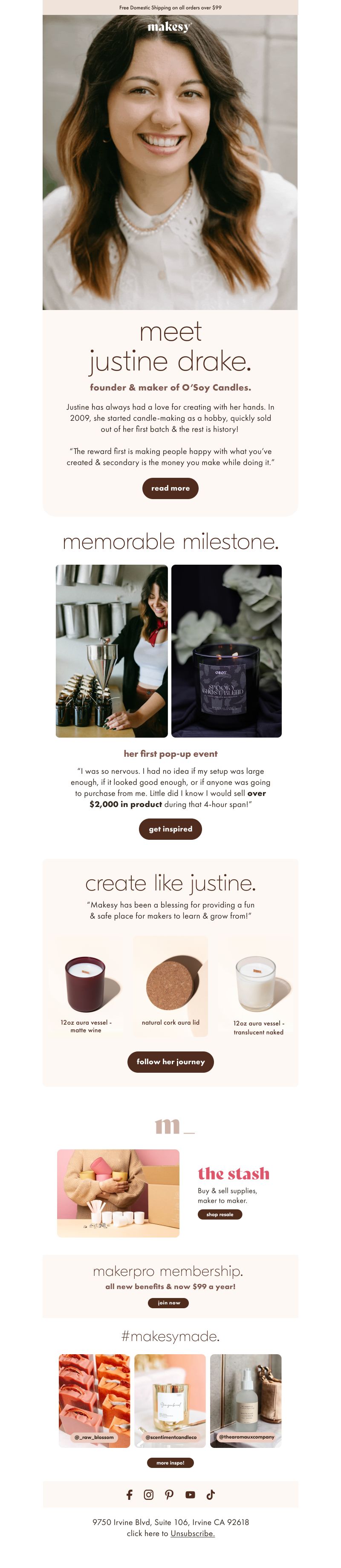341x1568 pixels.
Task: Click the shop resale button
Action: pos(220,1215)
